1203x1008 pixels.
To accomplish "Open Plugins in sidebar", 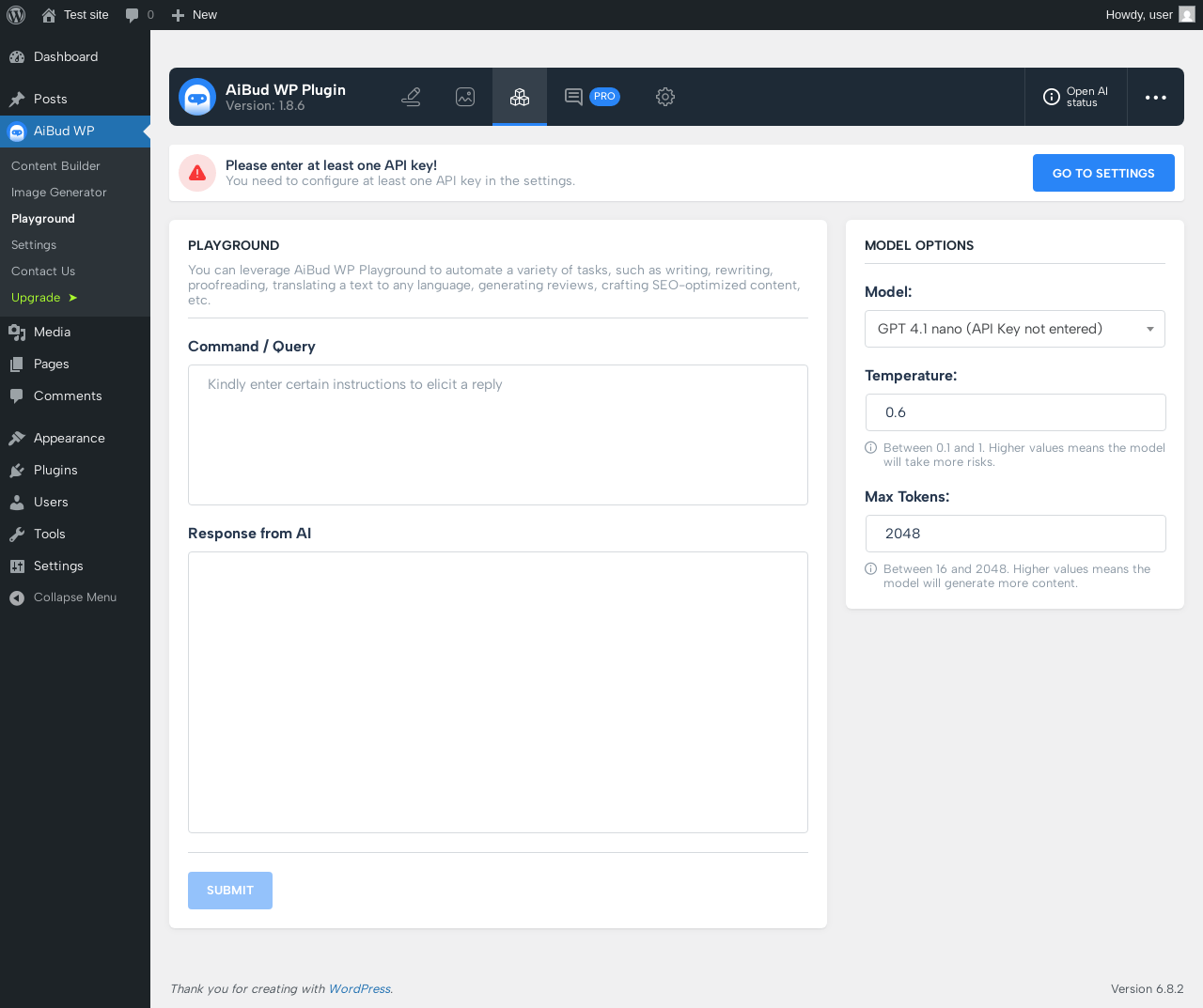I will pyautogui.click(x=75, y=470).
